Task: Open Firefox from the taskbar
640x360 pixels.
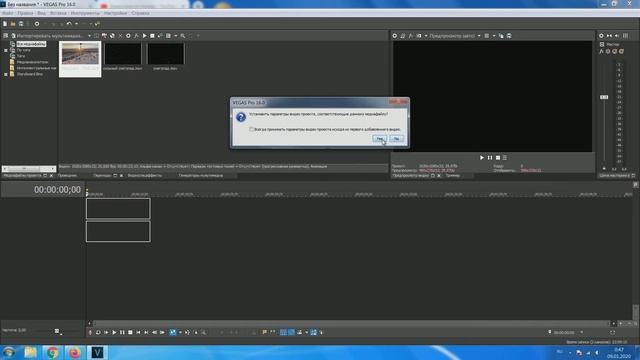Action: click(74, 352)
